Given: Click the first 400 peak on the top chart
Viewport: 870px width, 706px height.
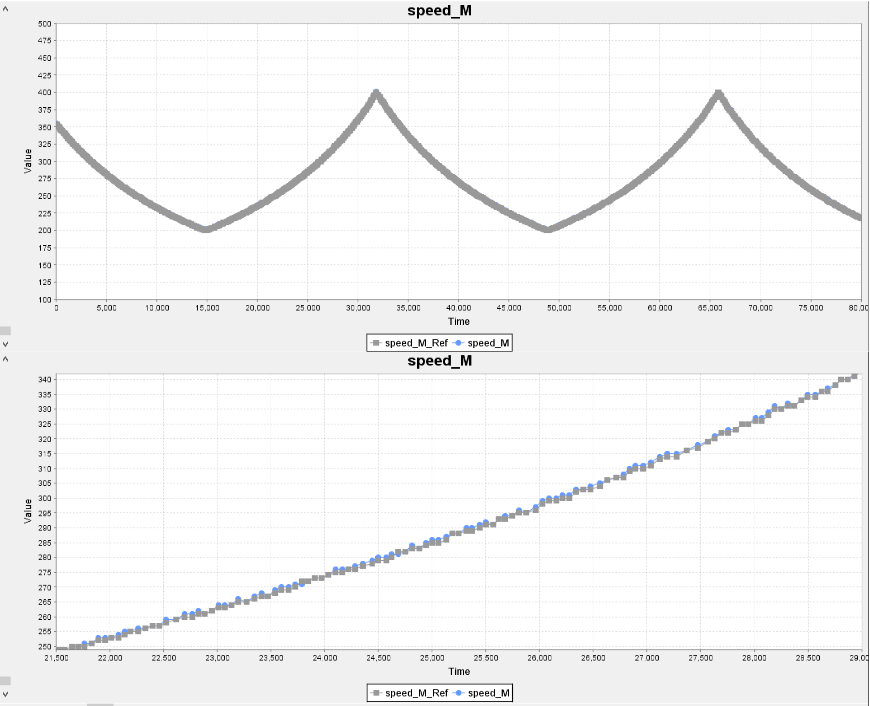Looking at the screenshot, I should pos(377,93).
